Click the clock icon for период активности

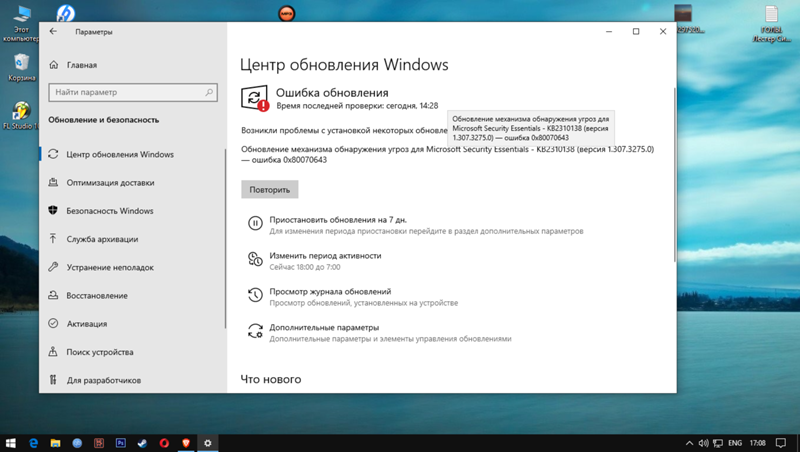pos(255,259)
